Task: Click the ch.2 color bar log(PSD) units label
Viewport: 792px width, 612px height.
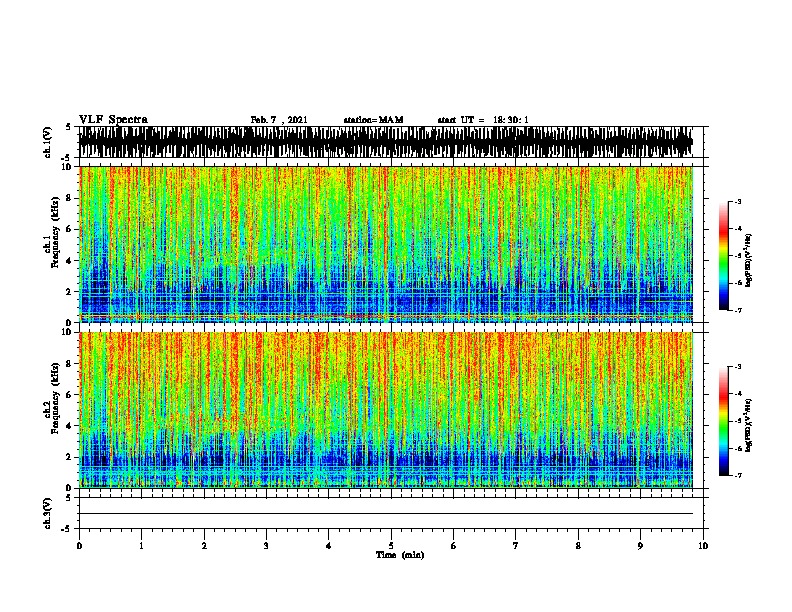Action: 748,426
